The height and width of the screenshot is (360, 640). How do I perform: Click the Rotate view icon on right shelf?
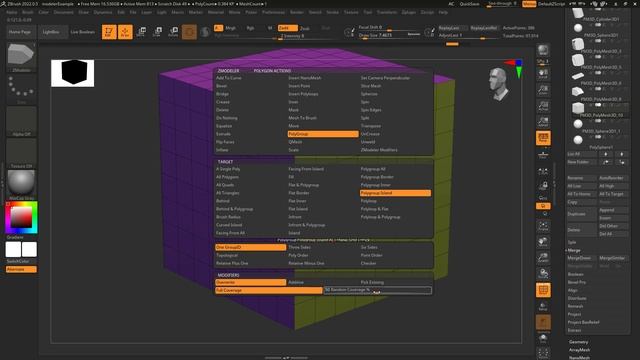point(543,274)
